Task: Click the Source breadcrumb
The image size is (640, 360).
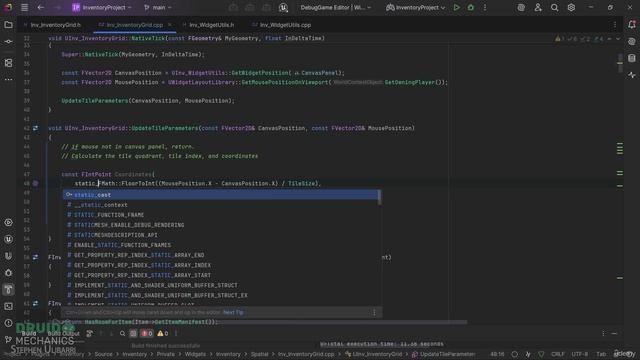Action: click(103, 354)
